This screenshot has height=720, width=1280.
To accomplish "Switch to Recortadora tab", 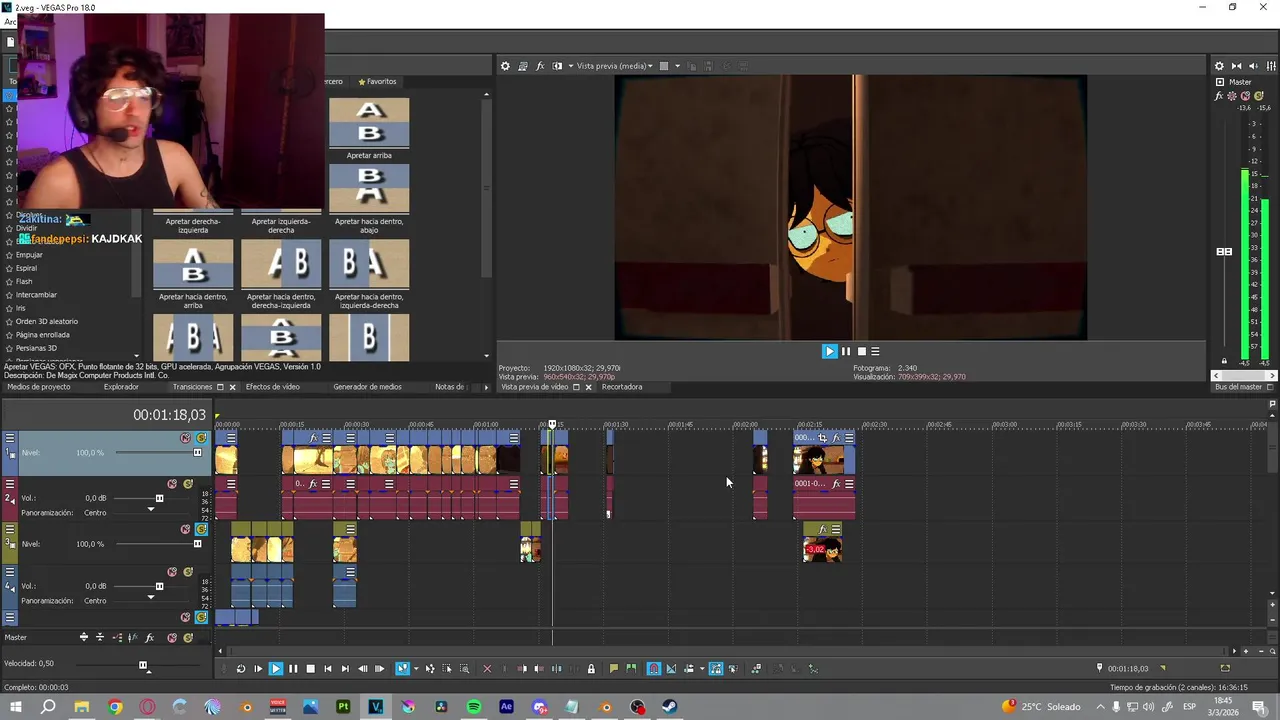I will pos(622,387).
